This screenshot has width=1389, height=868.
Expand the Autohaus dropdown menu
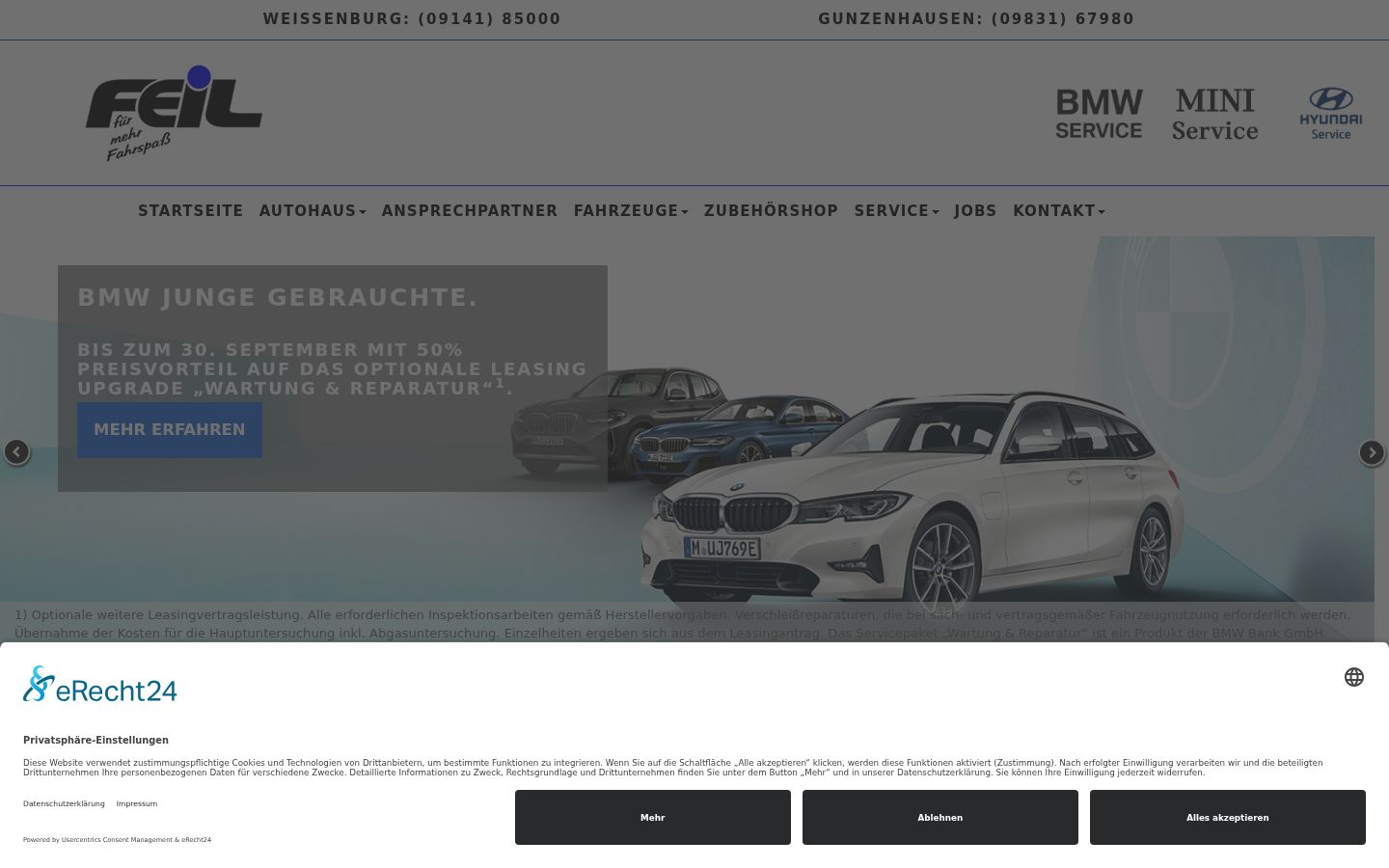313,210
